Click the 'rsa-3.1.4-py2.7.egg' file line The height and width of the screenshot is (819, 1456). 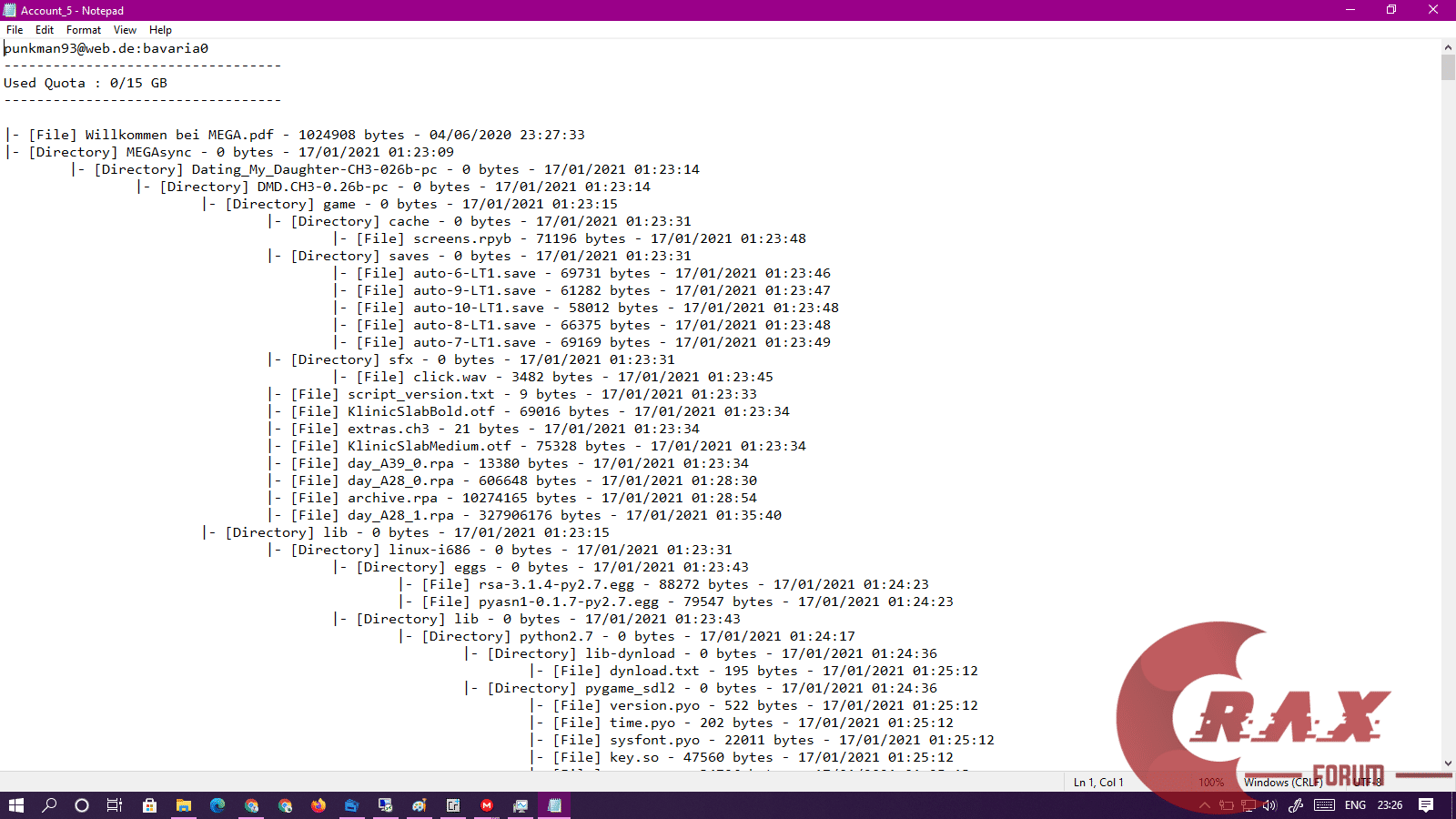[663, 584]
